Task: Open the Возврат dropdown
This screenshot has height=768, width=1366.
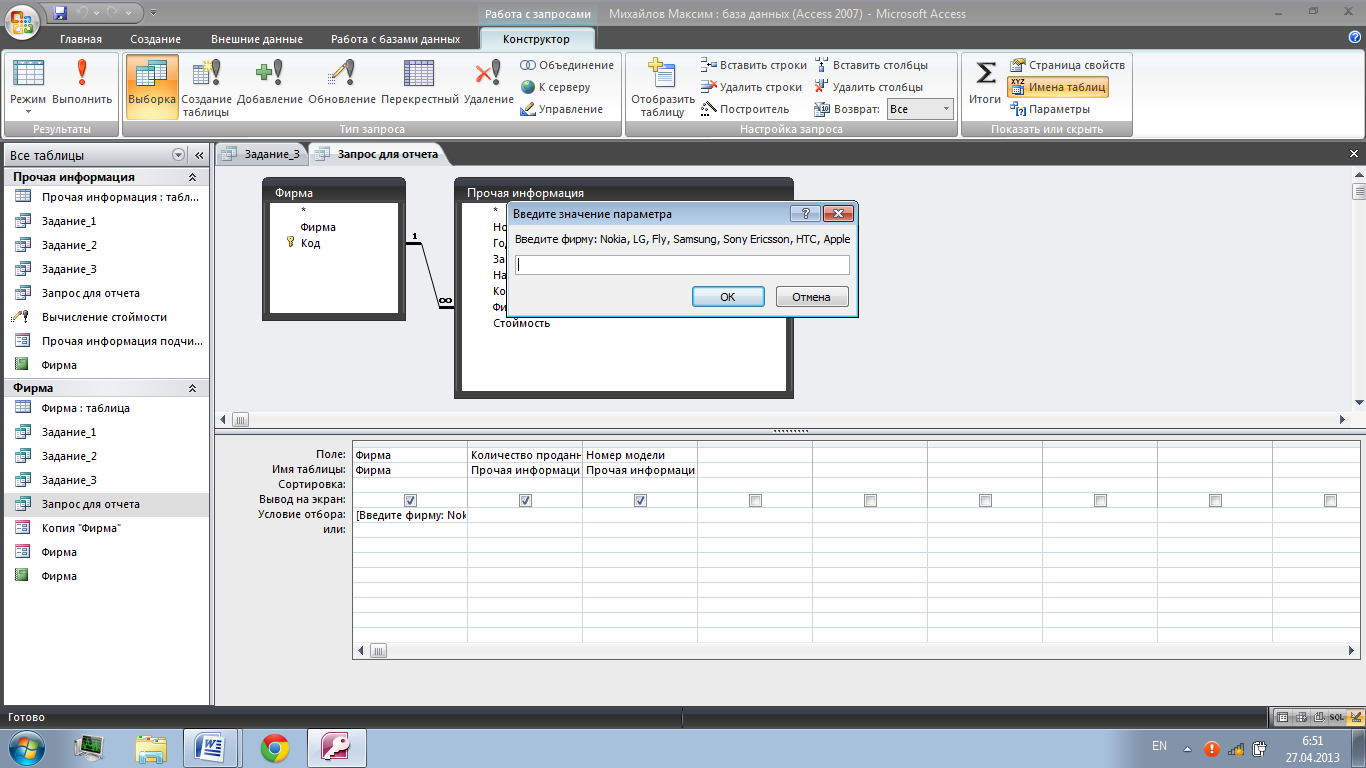Action: 946,109
